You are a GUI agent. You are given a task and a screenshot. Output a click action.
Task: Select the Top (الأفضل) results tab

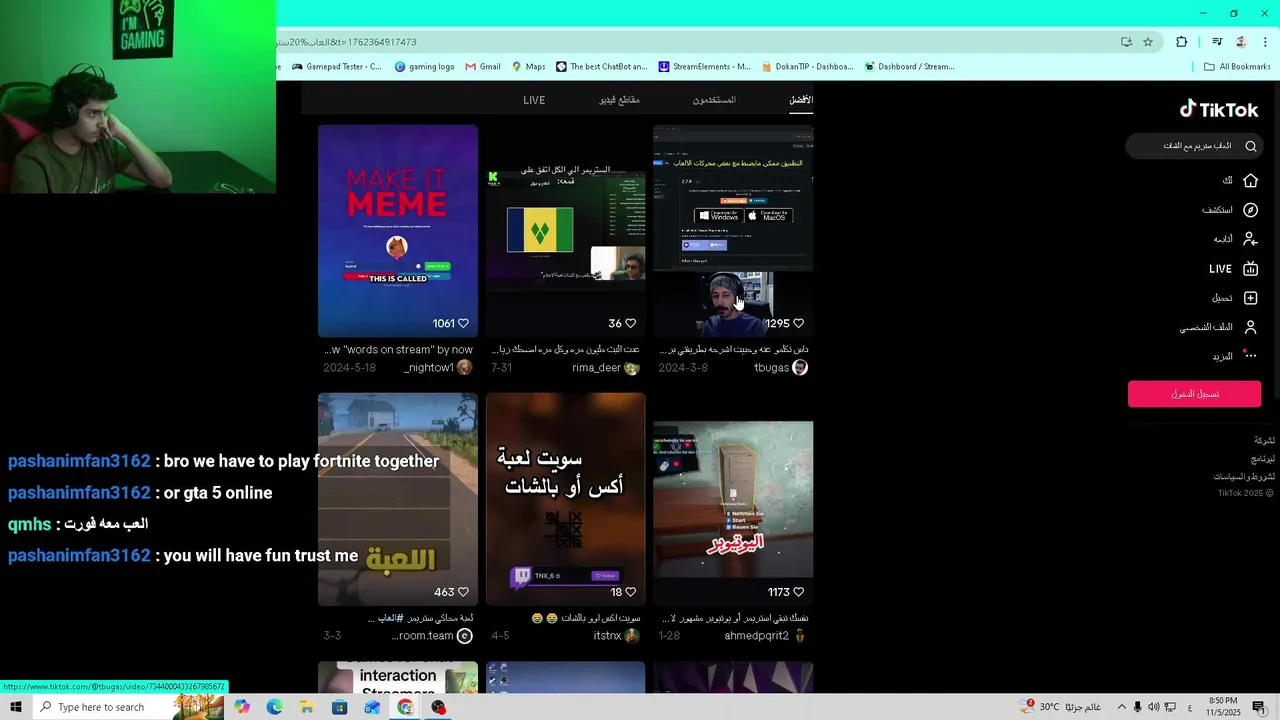pos(801,100)
